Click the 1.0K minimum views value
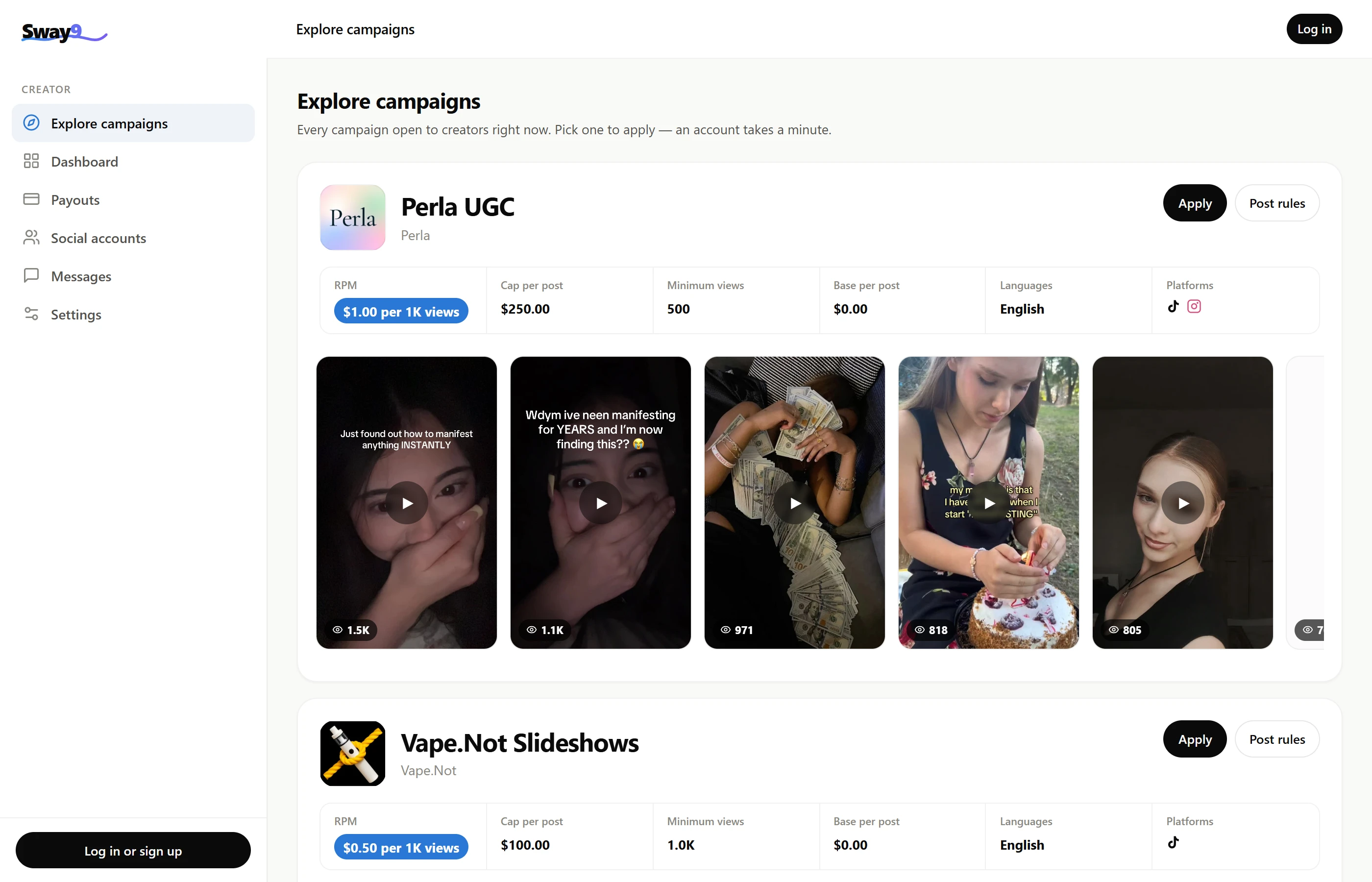This screenshot has height=882, width=1372. [x=681, y=845]
